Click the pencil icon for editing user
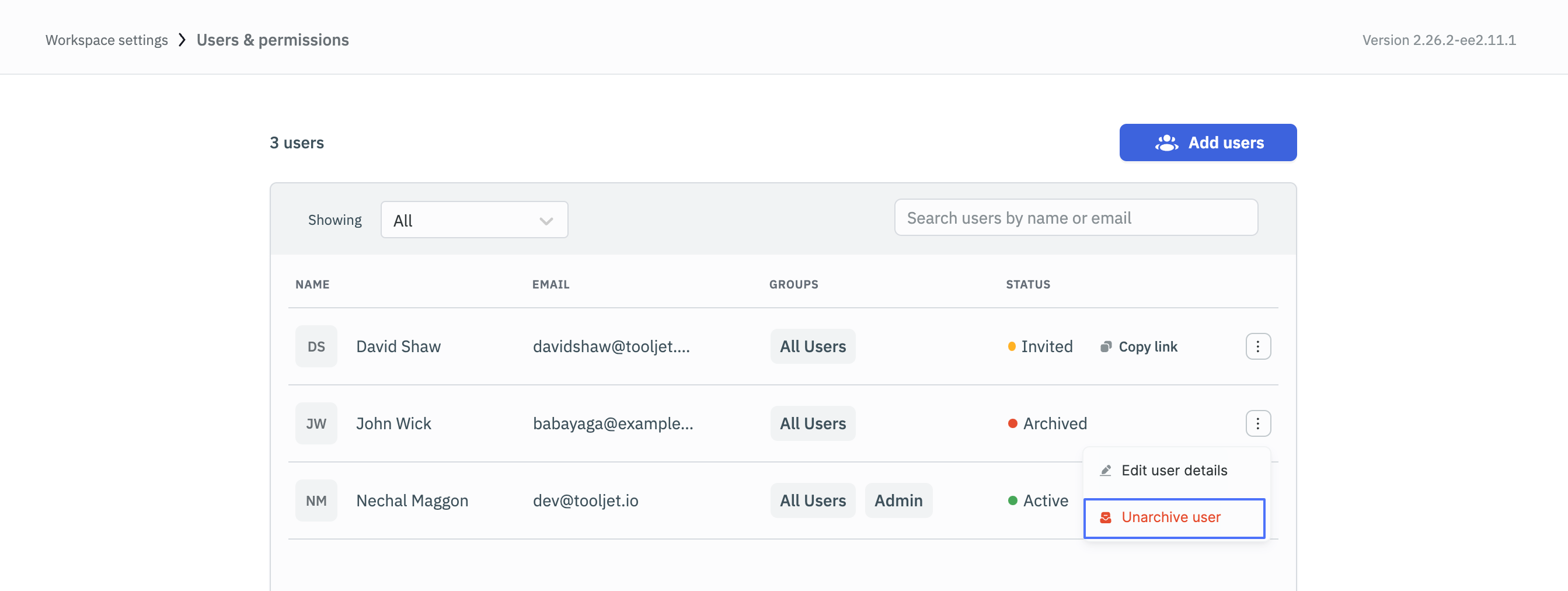 click(1106, 471)
